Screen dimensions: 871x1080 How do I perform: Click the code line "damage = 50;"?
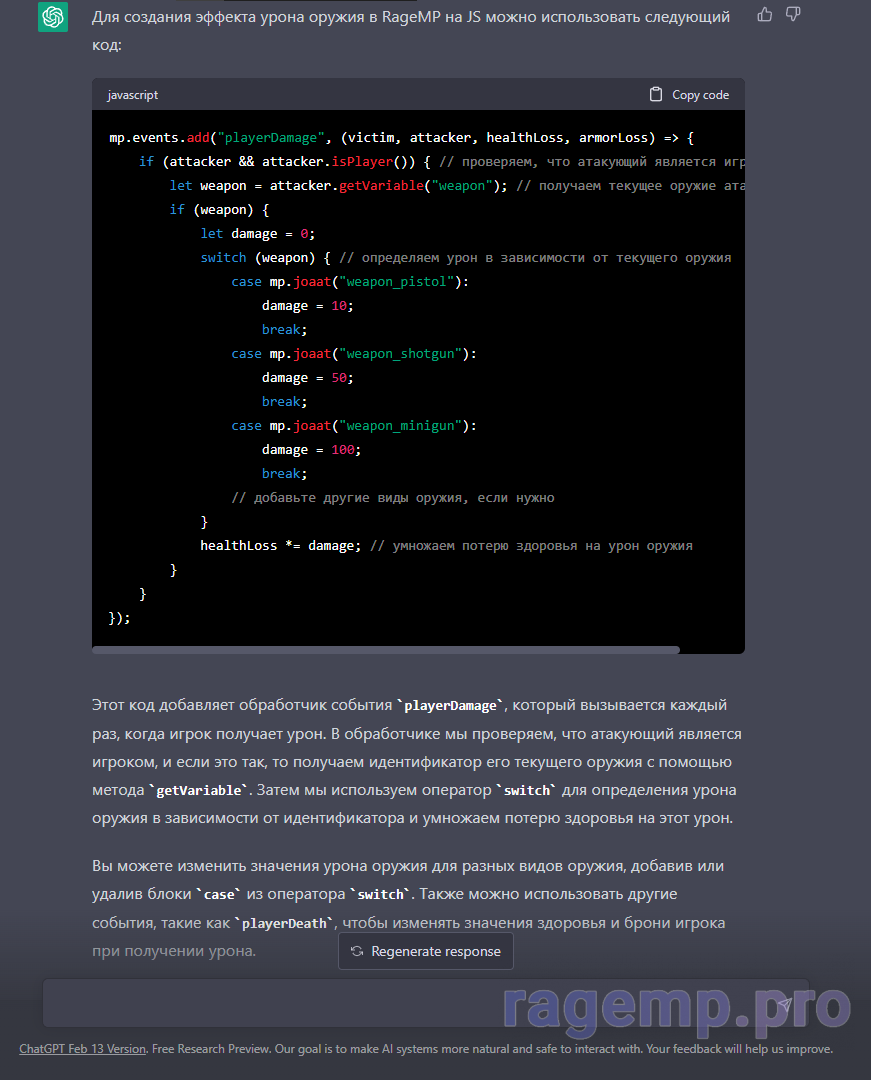308,378
